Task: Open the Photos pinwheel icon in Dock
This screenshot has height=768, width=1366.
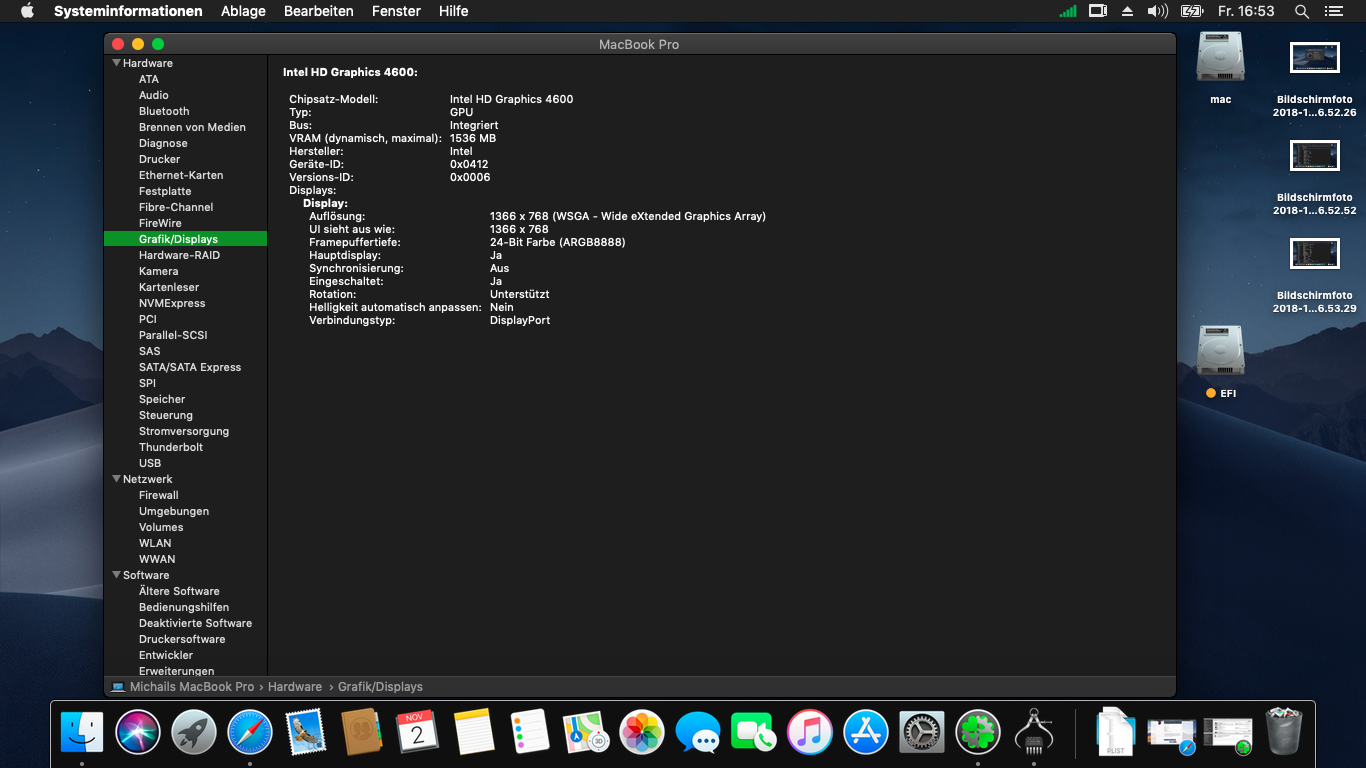Action: click(642, 732)
